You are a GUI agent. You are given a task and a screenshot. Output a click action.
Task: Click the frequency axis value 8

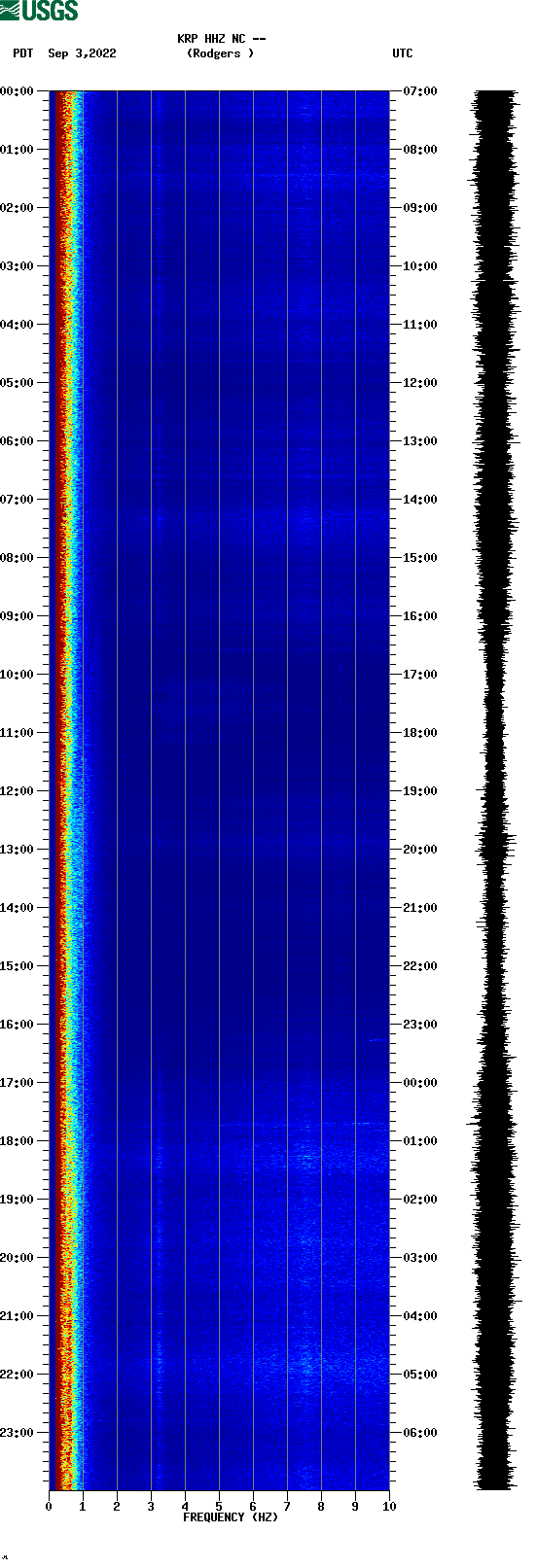[x=321, y=1507]
